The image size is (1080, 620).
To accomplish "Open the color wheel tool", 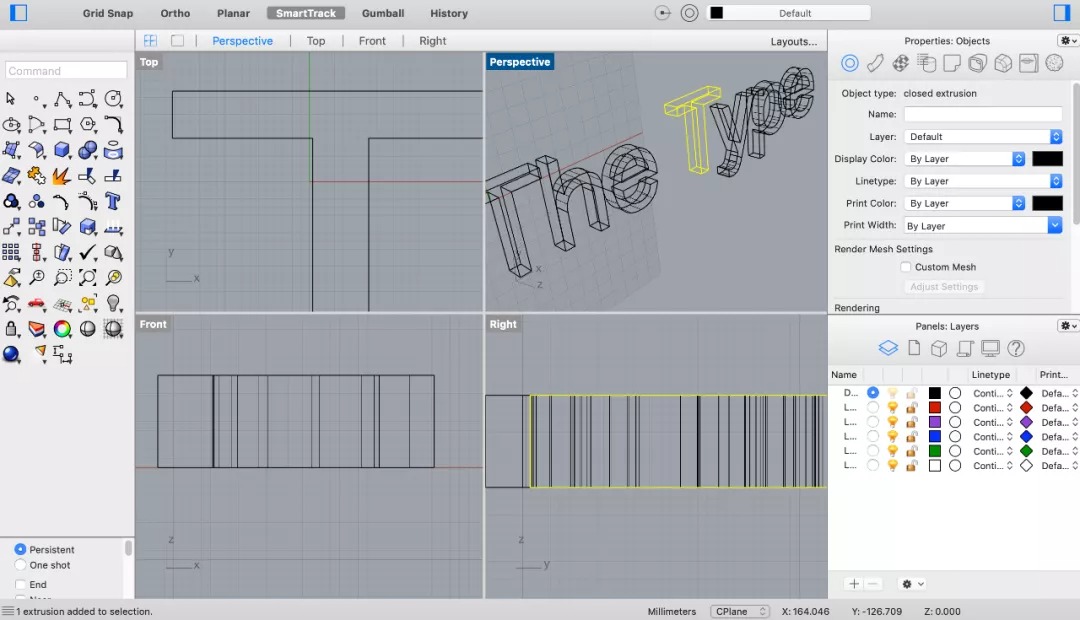I will 62,329.
